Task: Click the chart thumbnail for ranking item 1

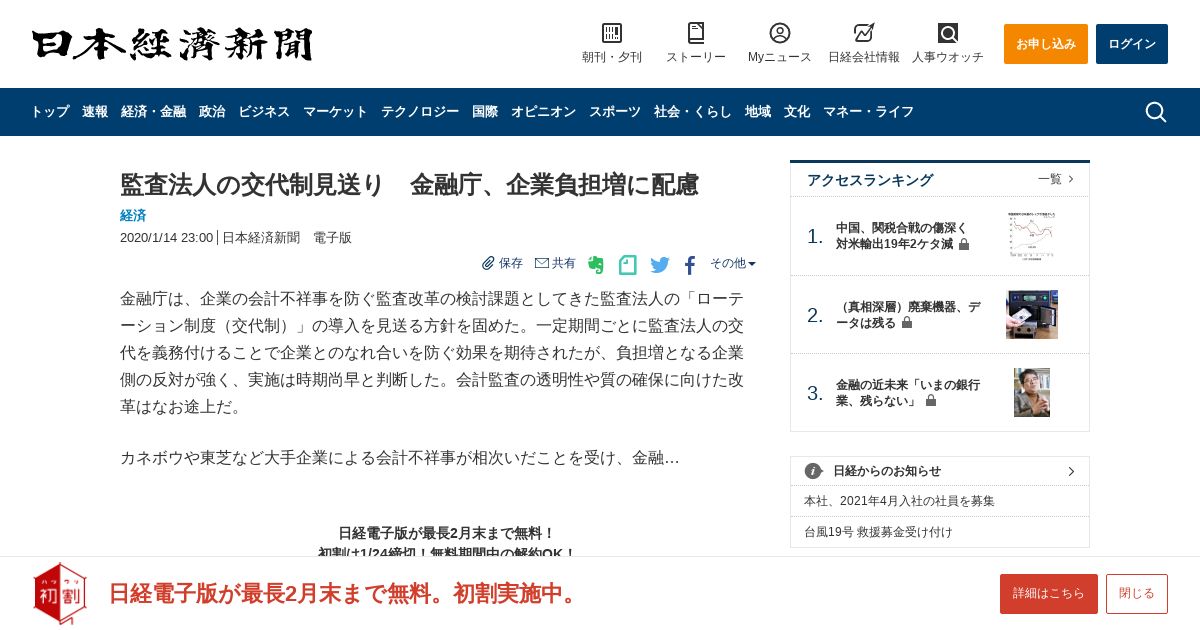Action: click(1032, 236)
